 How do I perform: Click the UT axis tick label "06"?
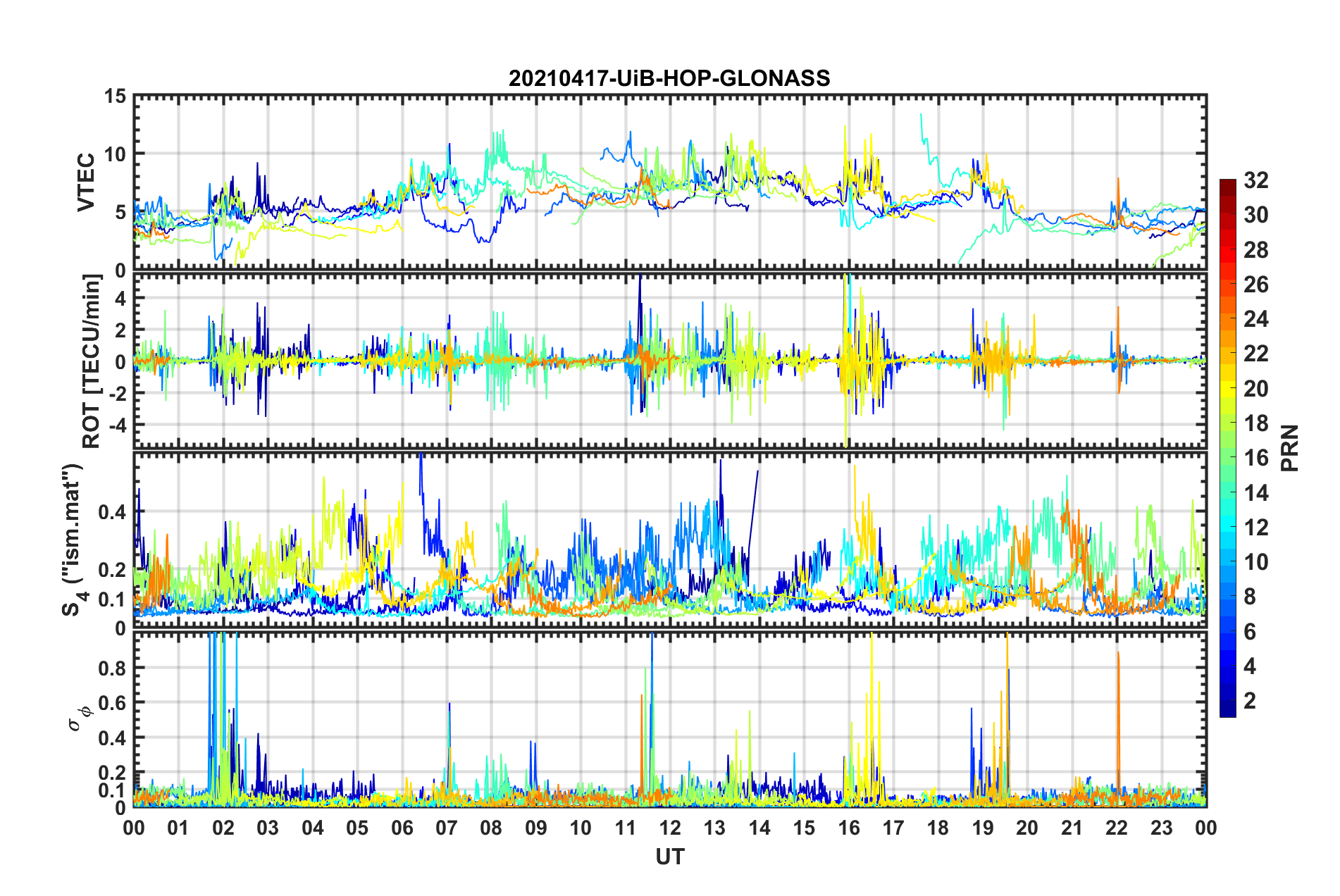click(402, 828)
